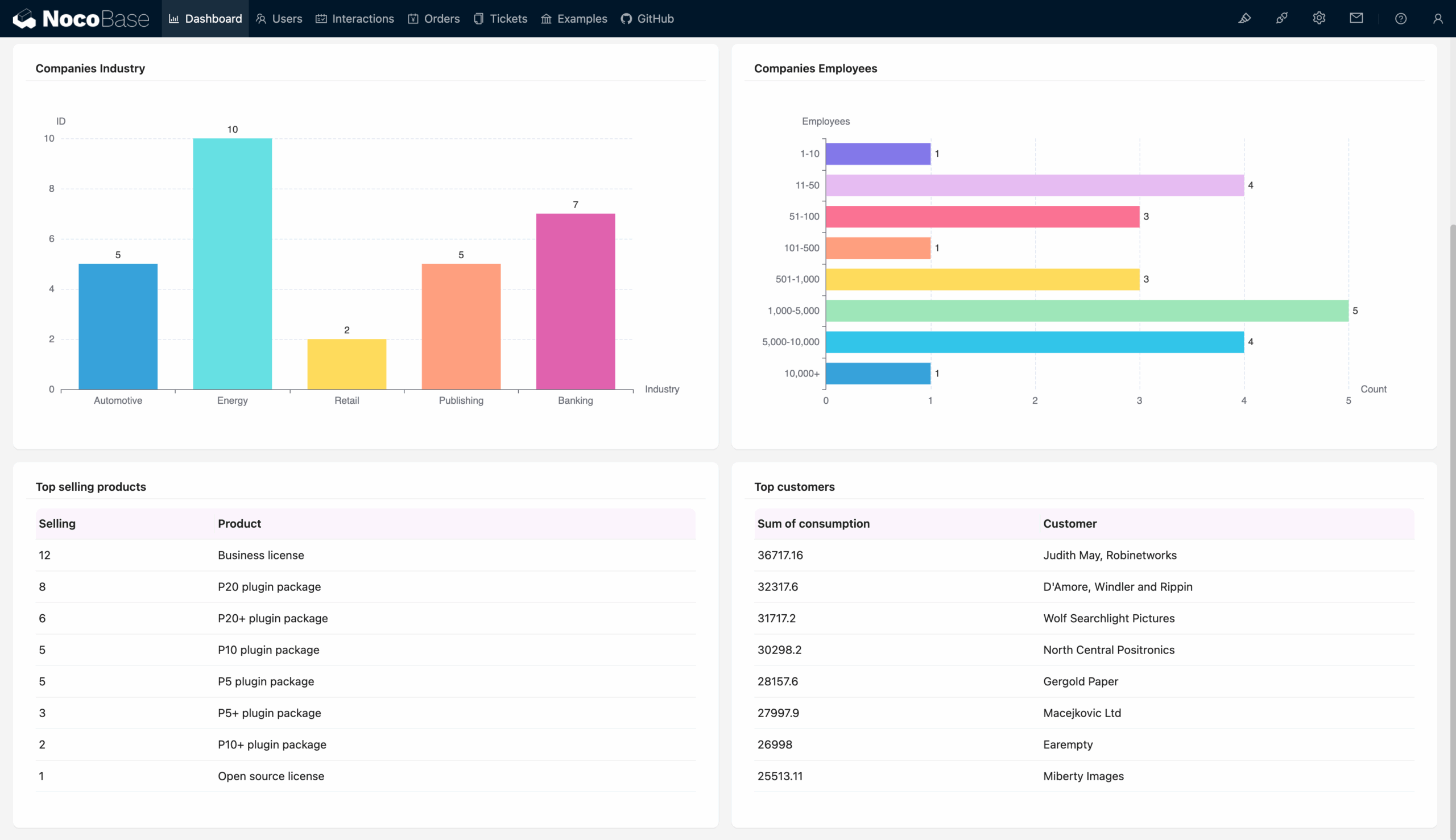The height and width of the screenshot is (840, 1456).
Task: Select the Users tab in the navigation
Action: click(x=279, y=18)
